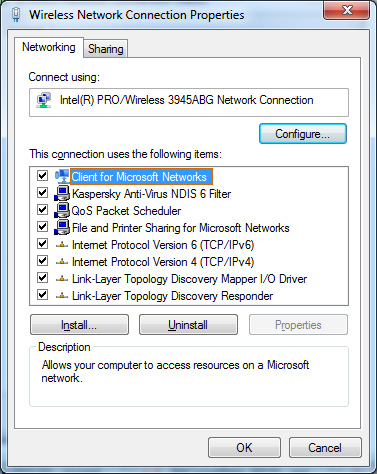Click the Uninstall button
This screenshot has height=474, width=377.
(x=188, y=325)
